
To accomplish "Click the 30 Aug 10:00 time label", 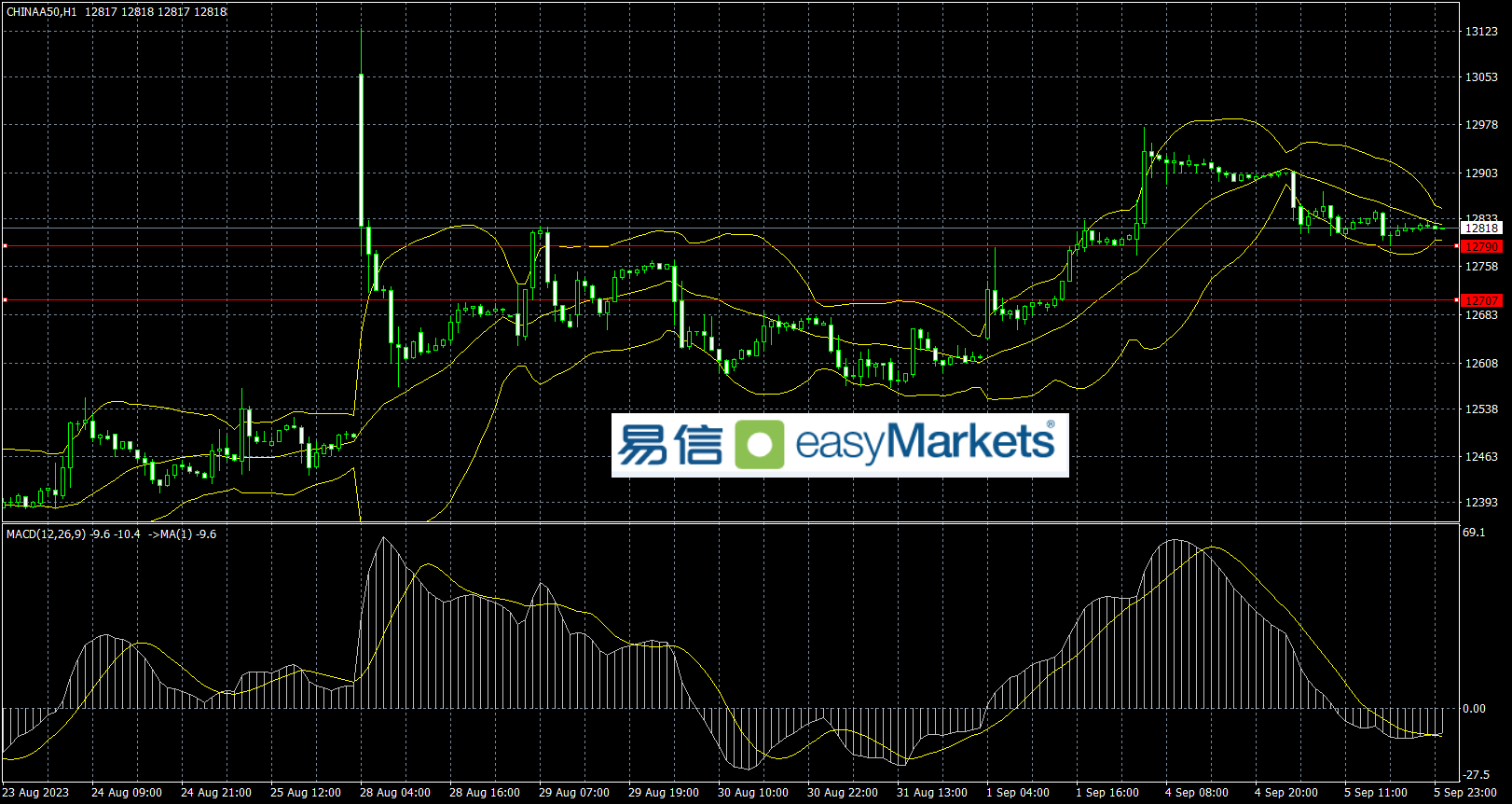I will coord(753,793).
